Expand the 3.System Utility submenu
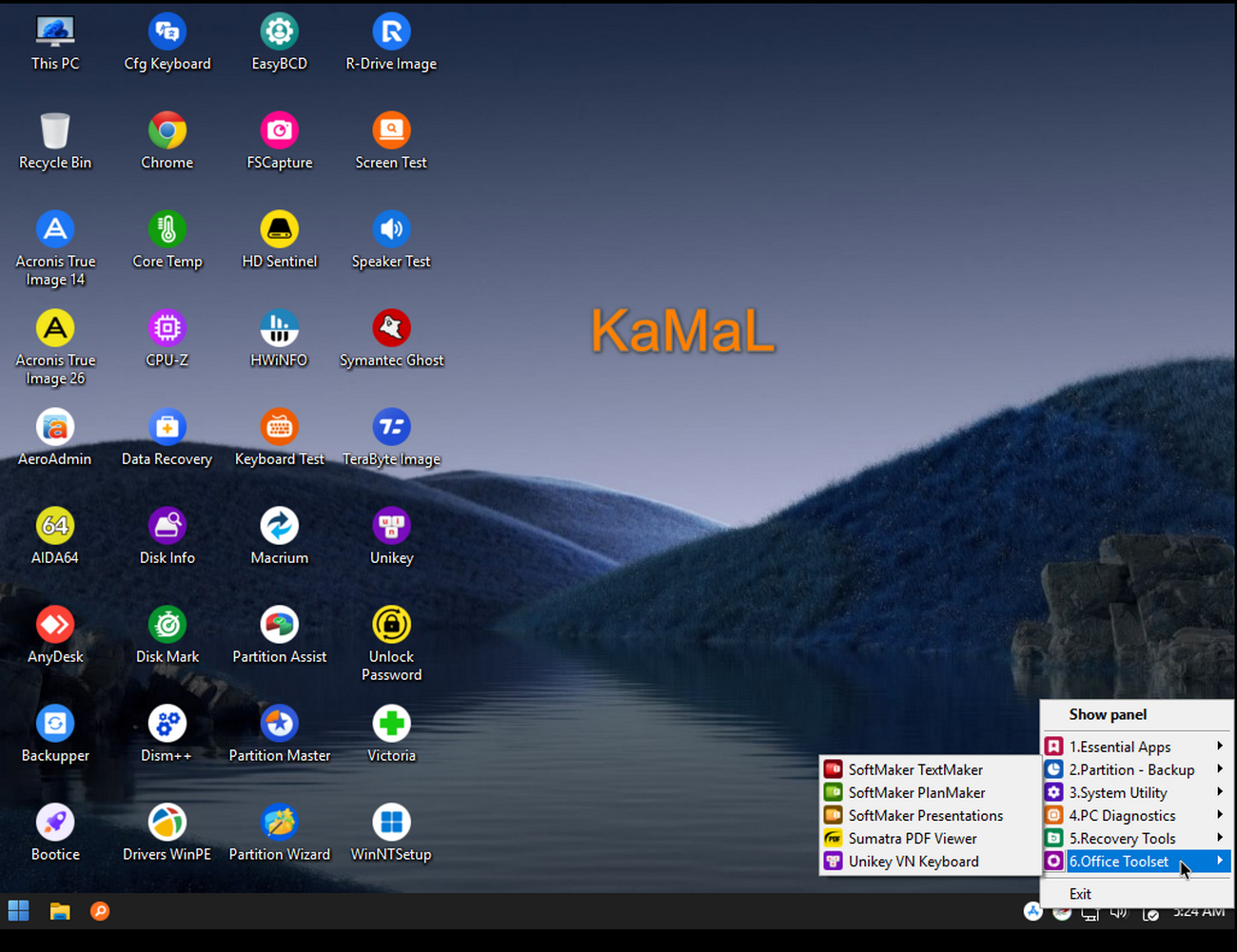Viewport: 1237px width, 952px height. 1137,792
